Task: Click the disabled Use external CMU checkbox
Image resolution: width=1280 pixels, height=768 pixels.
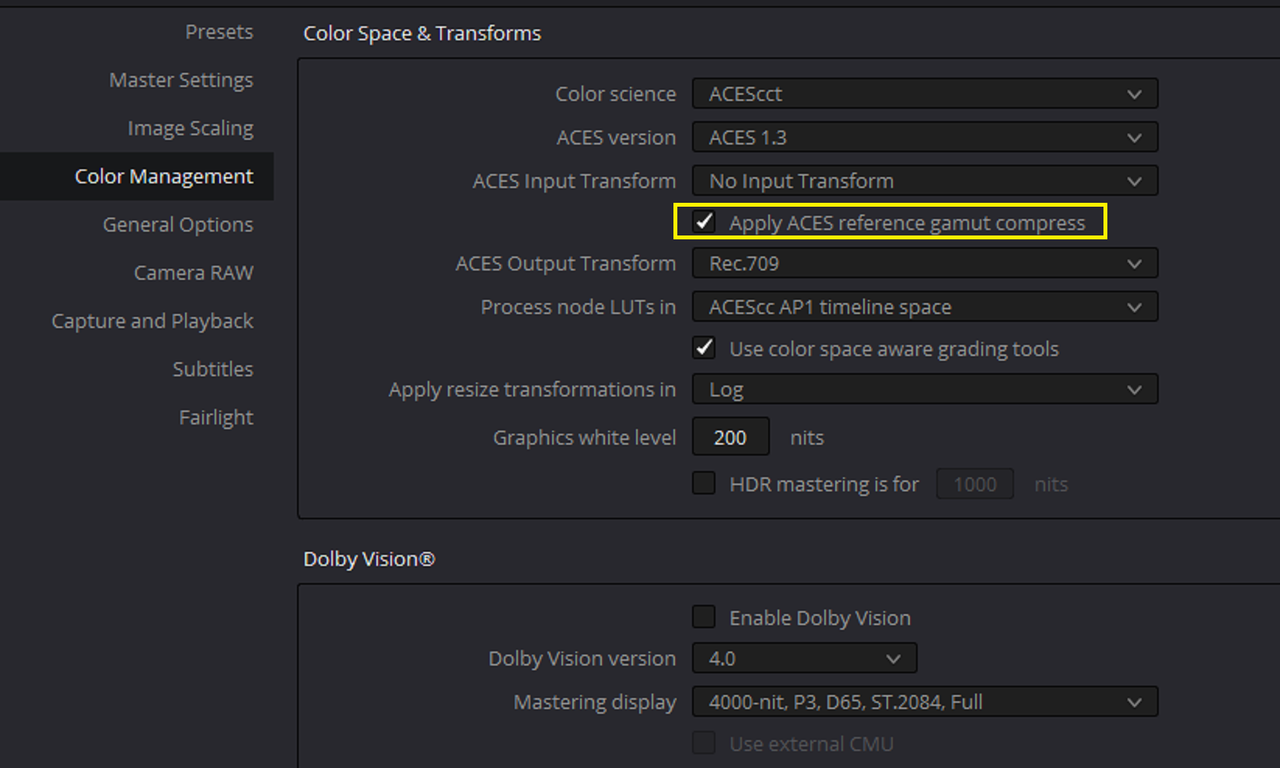Action: (705, 743)
